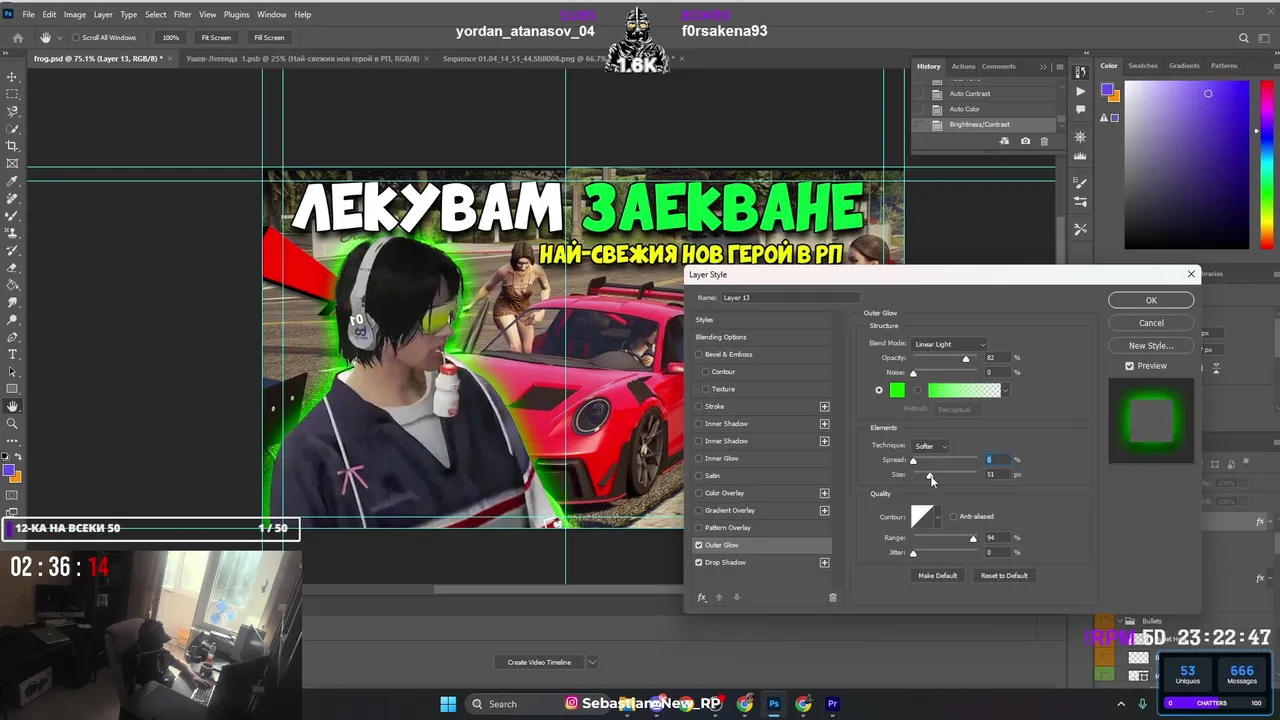
Task: Add another Color Overlay plus icon
Action: pos(824,493)
